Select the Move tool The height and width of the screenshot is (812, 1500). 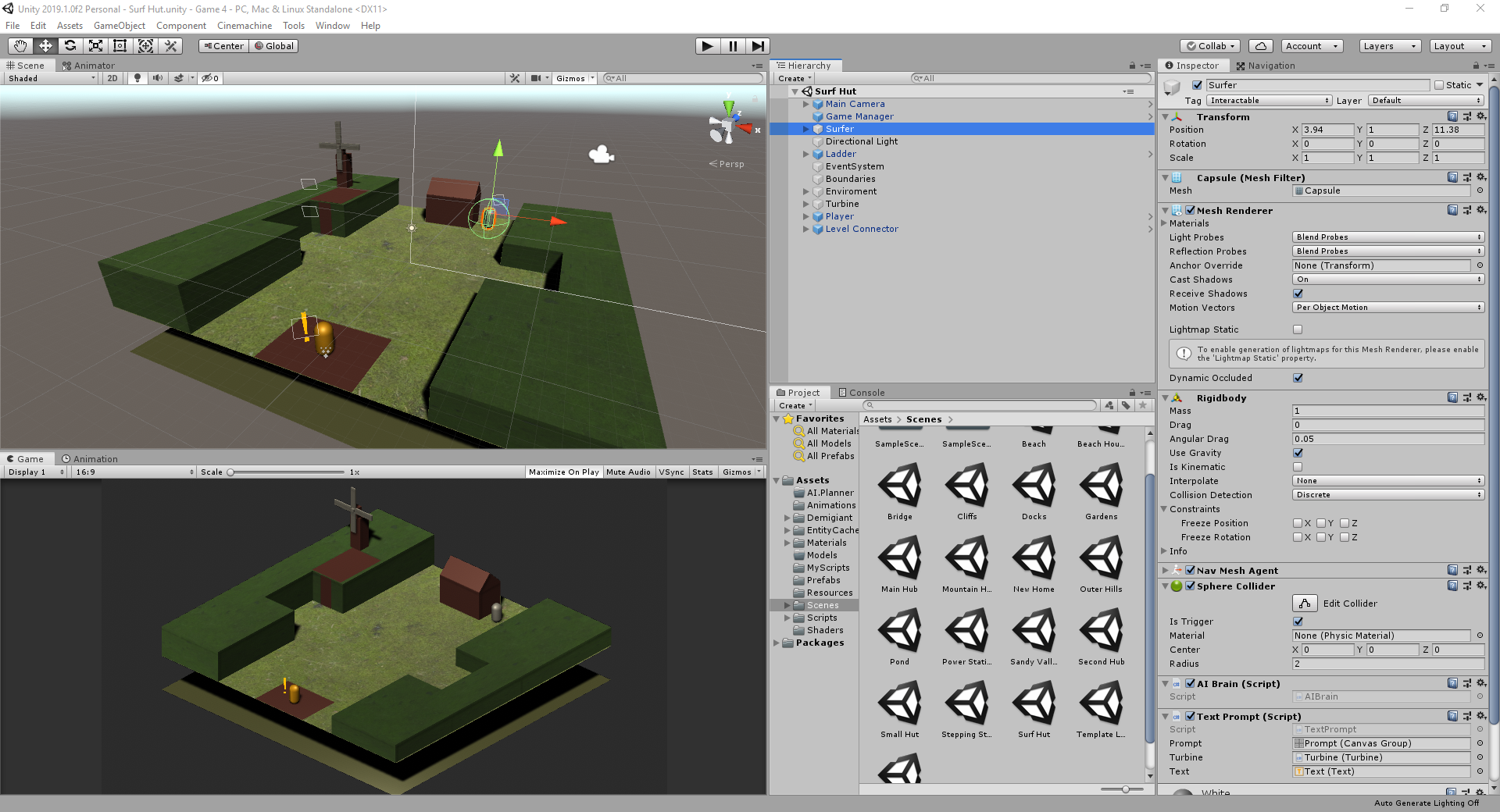point(45,46)
